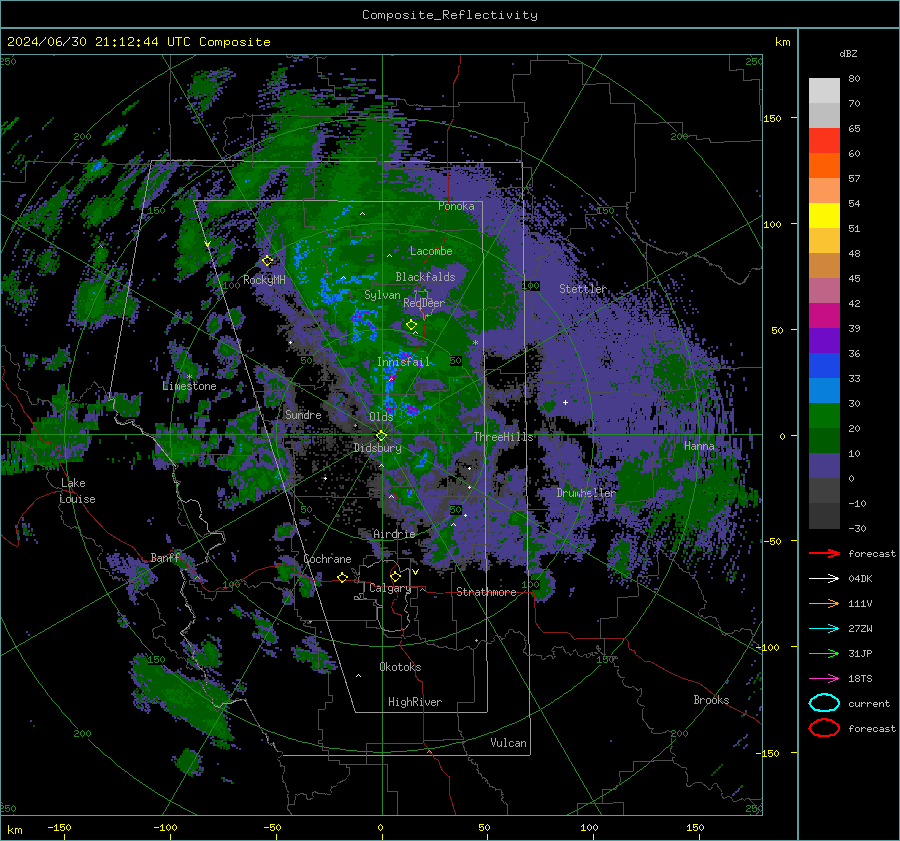The width and height of the screenshot is (900, 841).
Task: Click radar-center yellow diamond above Didsbury
Action: click(x=381, y=436)
